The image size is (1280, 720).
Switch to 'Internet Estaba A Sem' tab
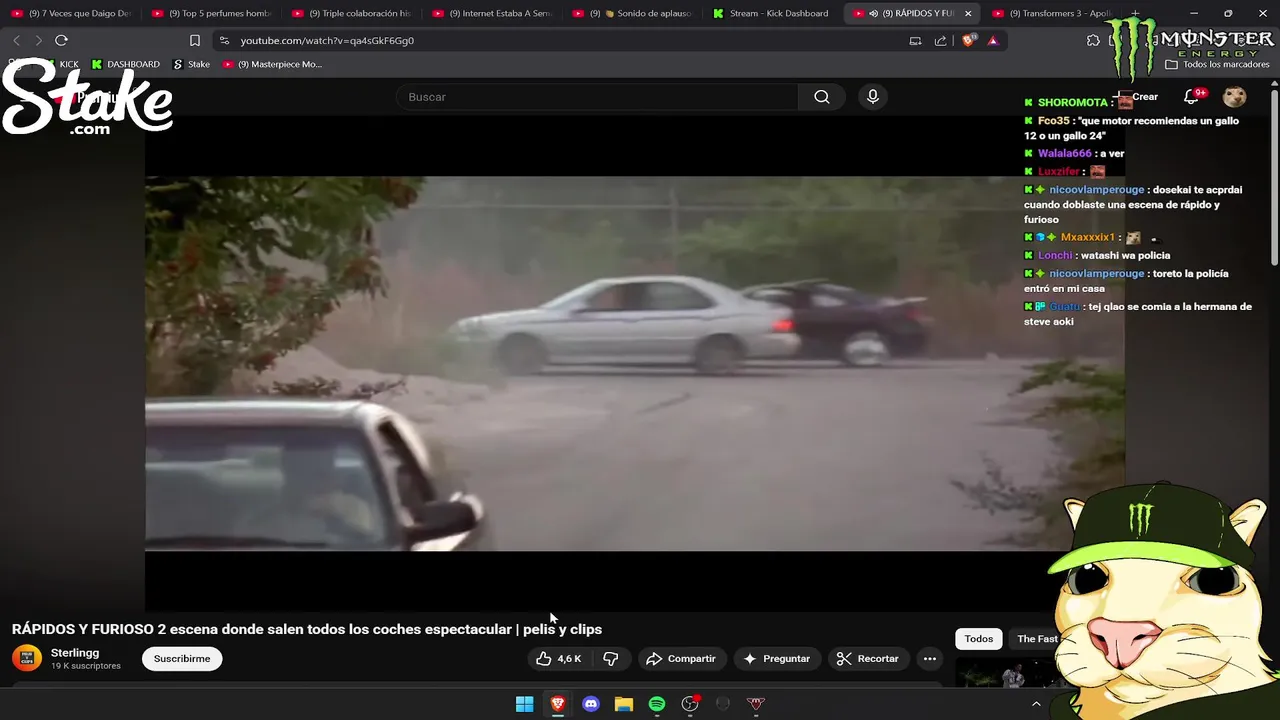(x=492, y=13)
